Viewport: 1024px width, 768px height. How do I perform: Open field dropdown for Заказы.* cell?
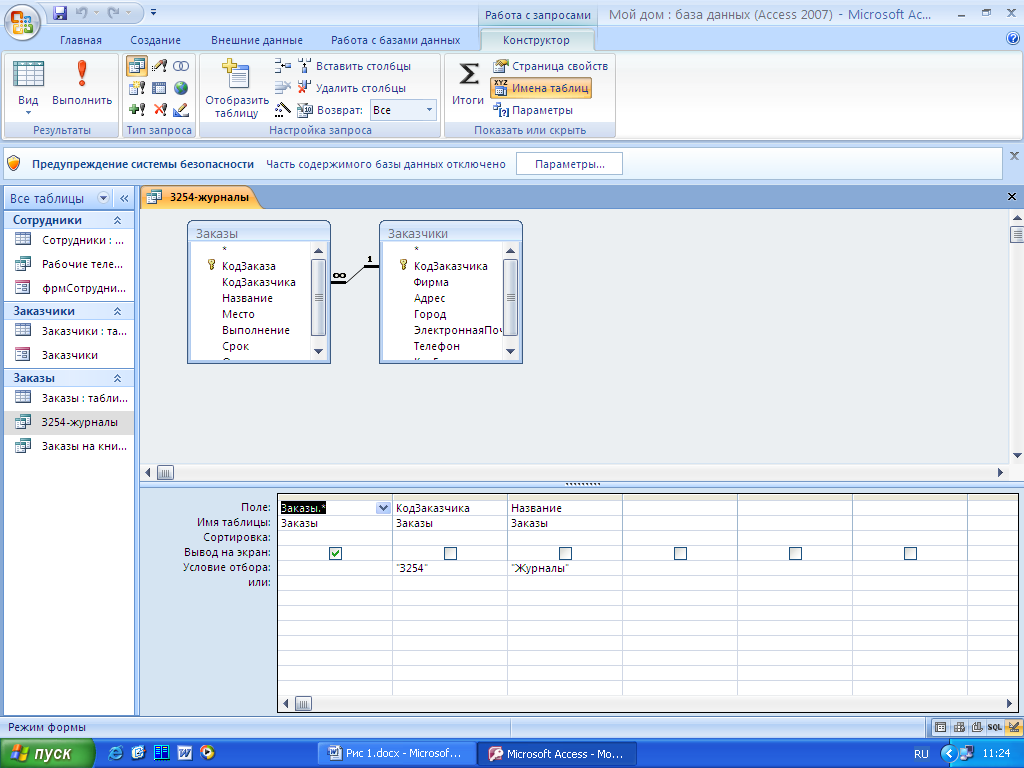383,508
